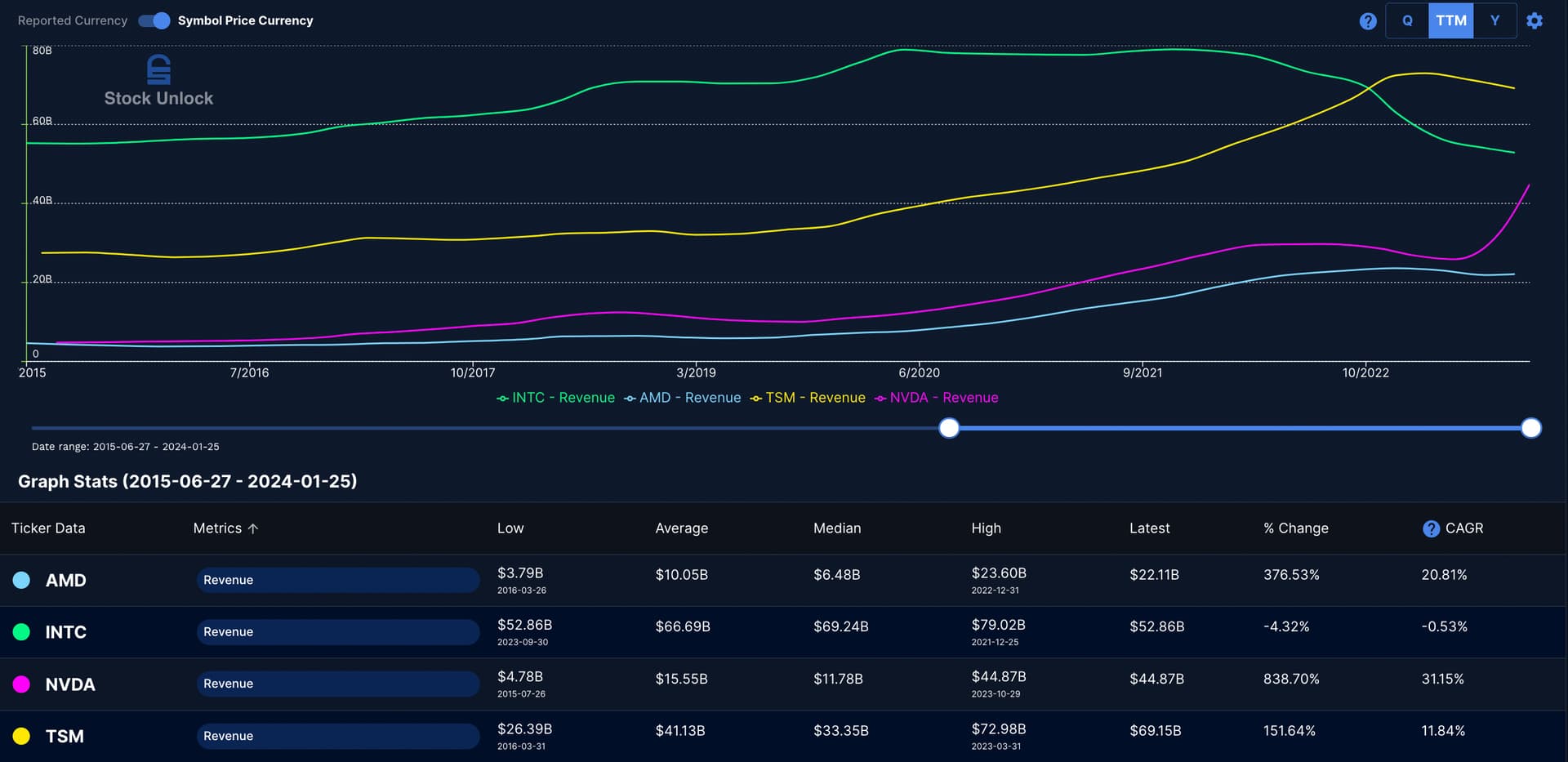Click the INTC ticker name
Image resolution: width=1568 pixels, height=762 pixels.
[x=66, y=632]
